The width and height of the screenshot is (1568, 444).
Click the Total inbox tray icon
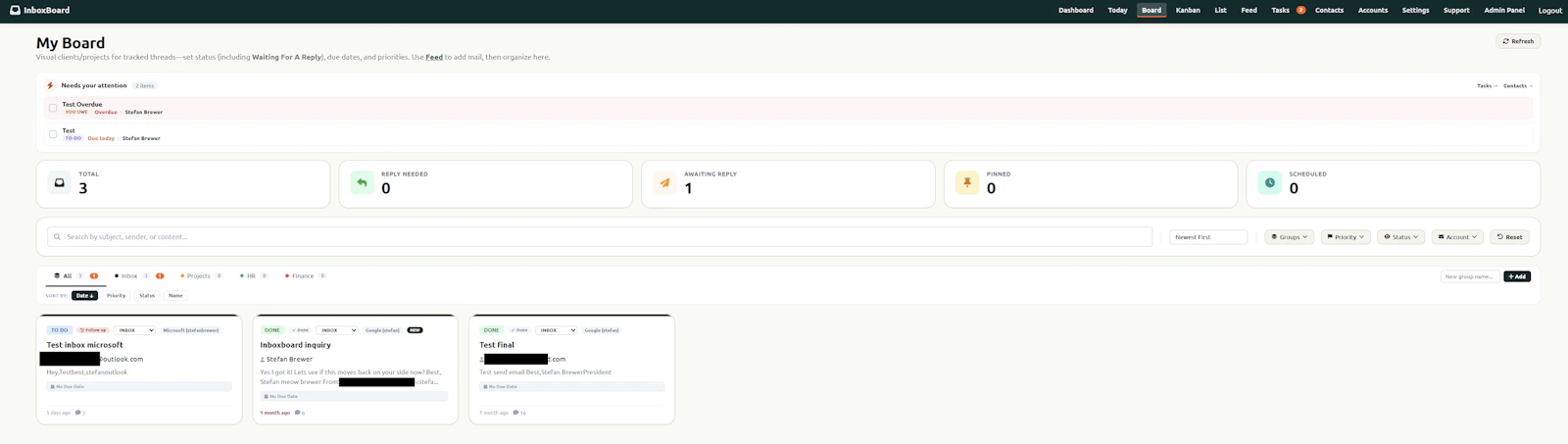[x=59, y=182]
